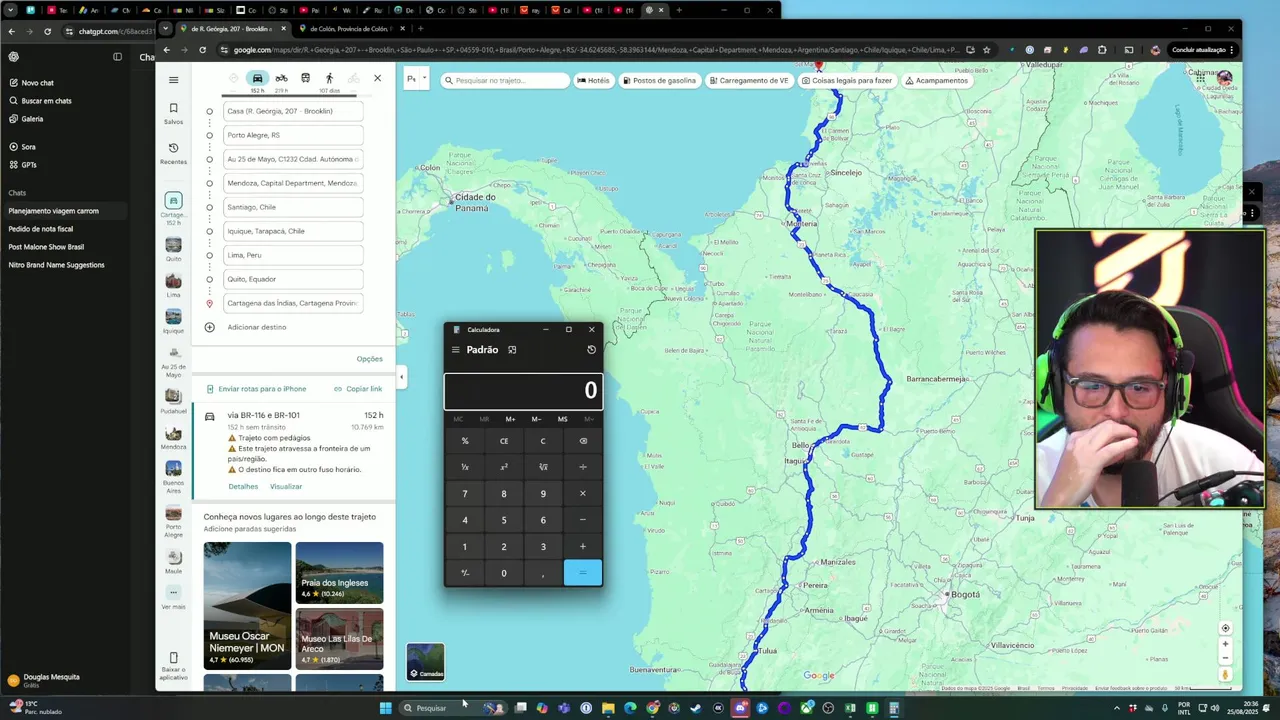Click the Acampamentos filter chip
The height and width of the screenshot is (720, 1280).
tap(937, 80)
